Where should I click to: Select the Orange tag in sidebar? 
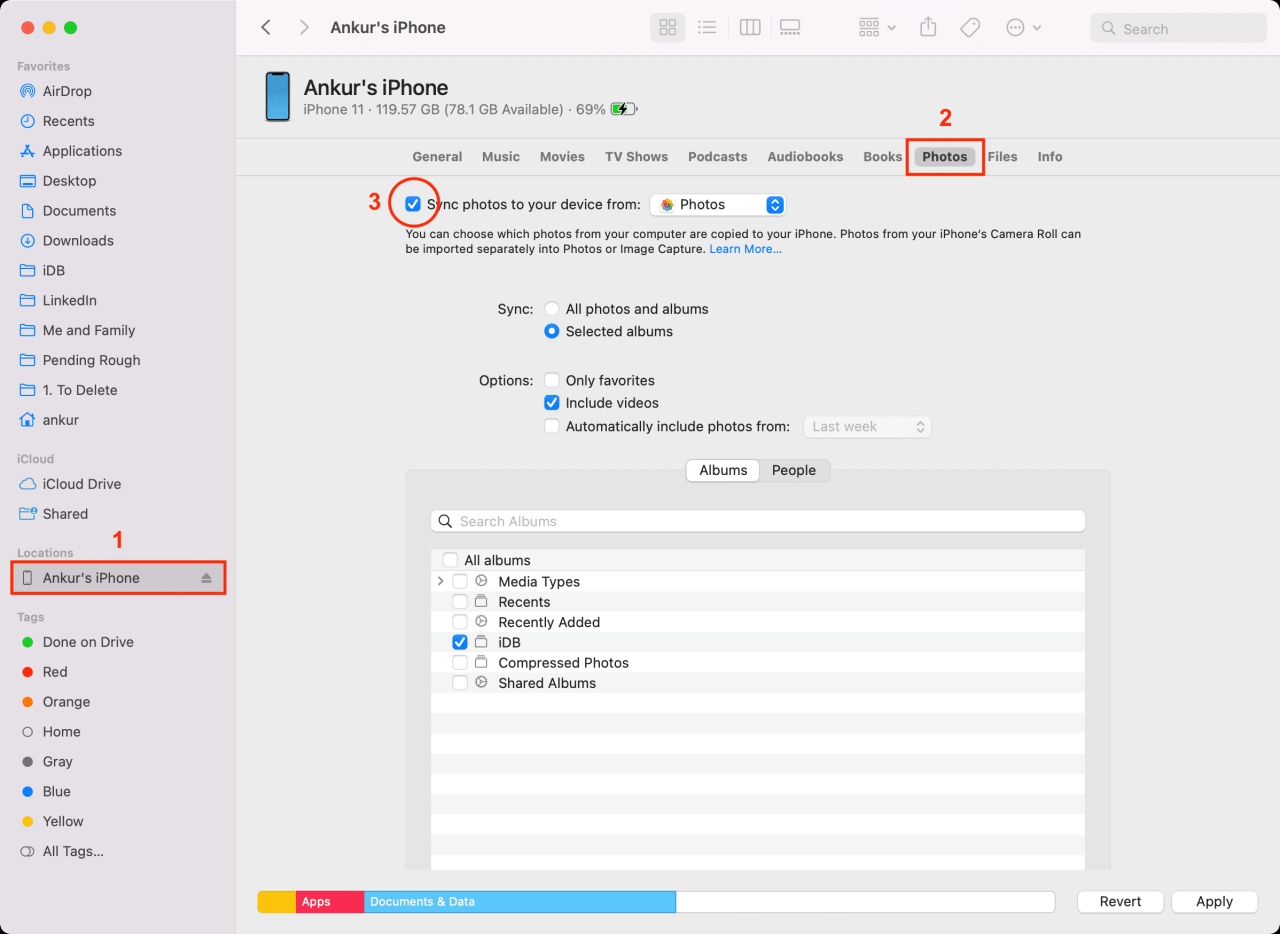(66, 702)
